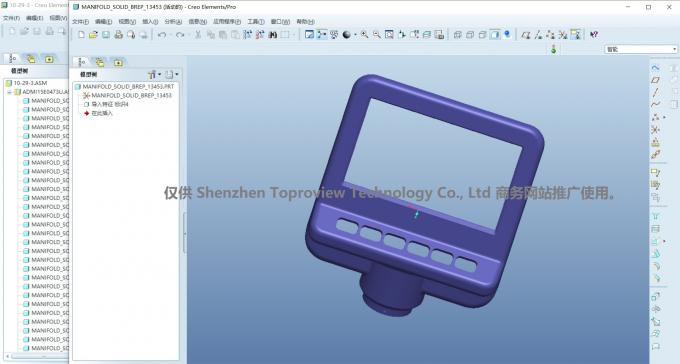
Task: Collapse ADM115E0473U.ASM node in background window
Action: tap(9, 92)
